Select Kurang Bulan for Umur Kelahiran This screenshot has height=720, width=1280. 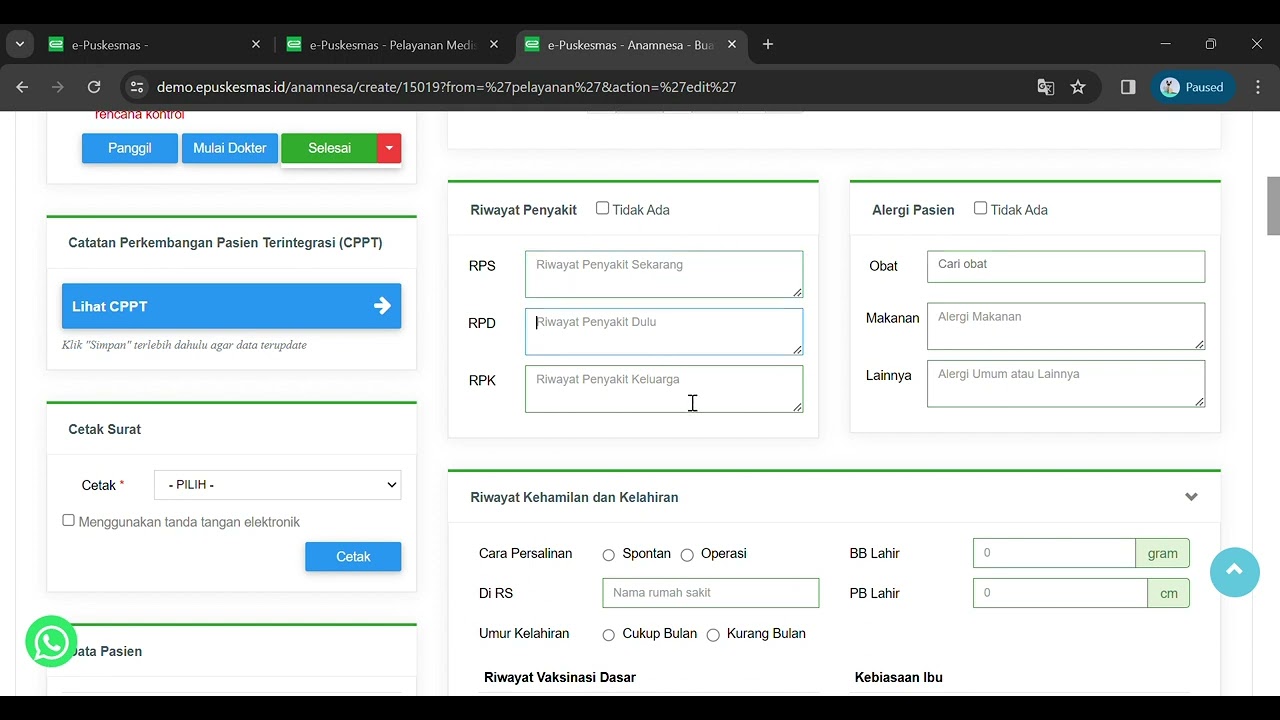coord(713,634)
